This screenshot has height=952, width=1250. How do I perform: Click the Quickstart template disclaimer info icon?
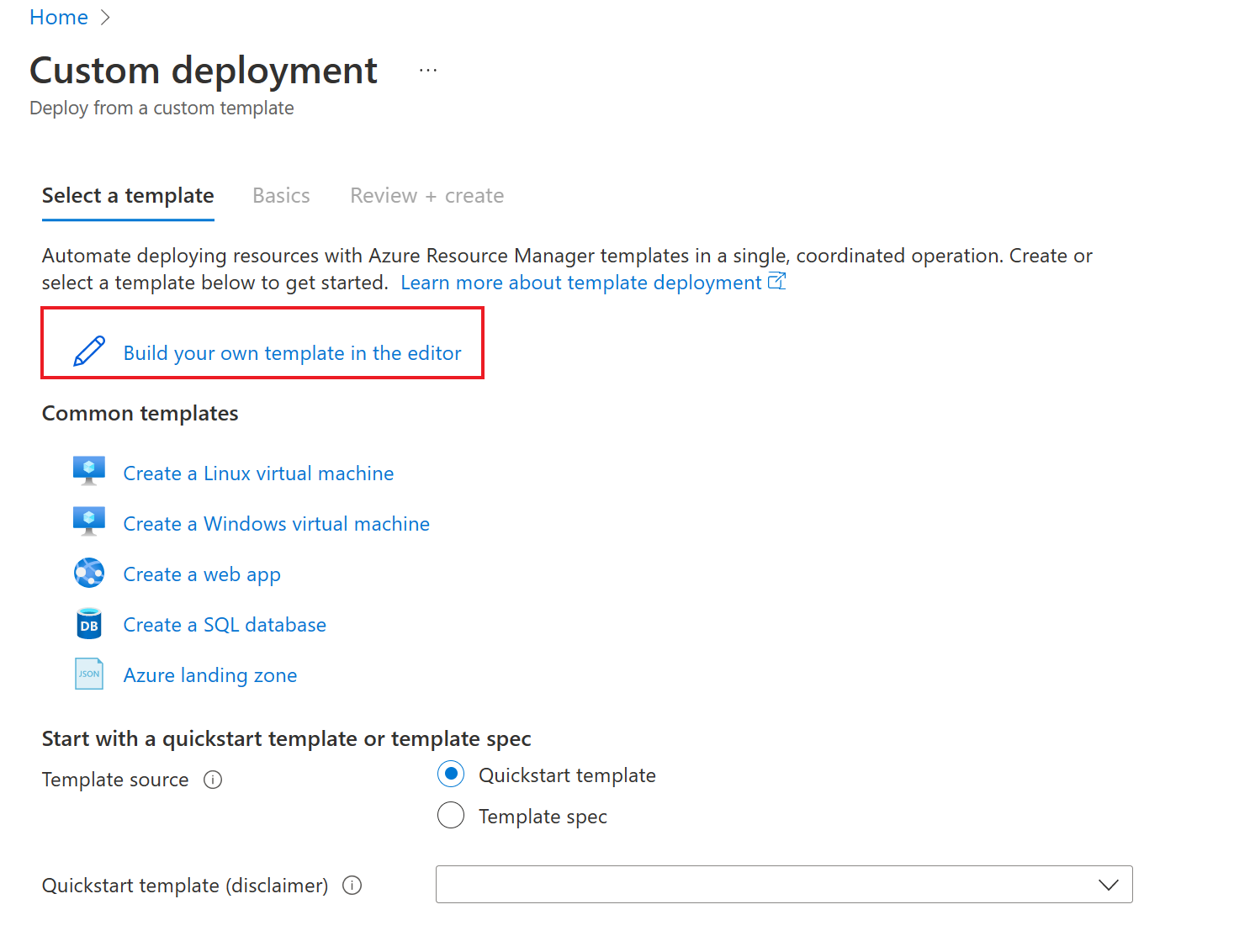[x=352, y=885]
